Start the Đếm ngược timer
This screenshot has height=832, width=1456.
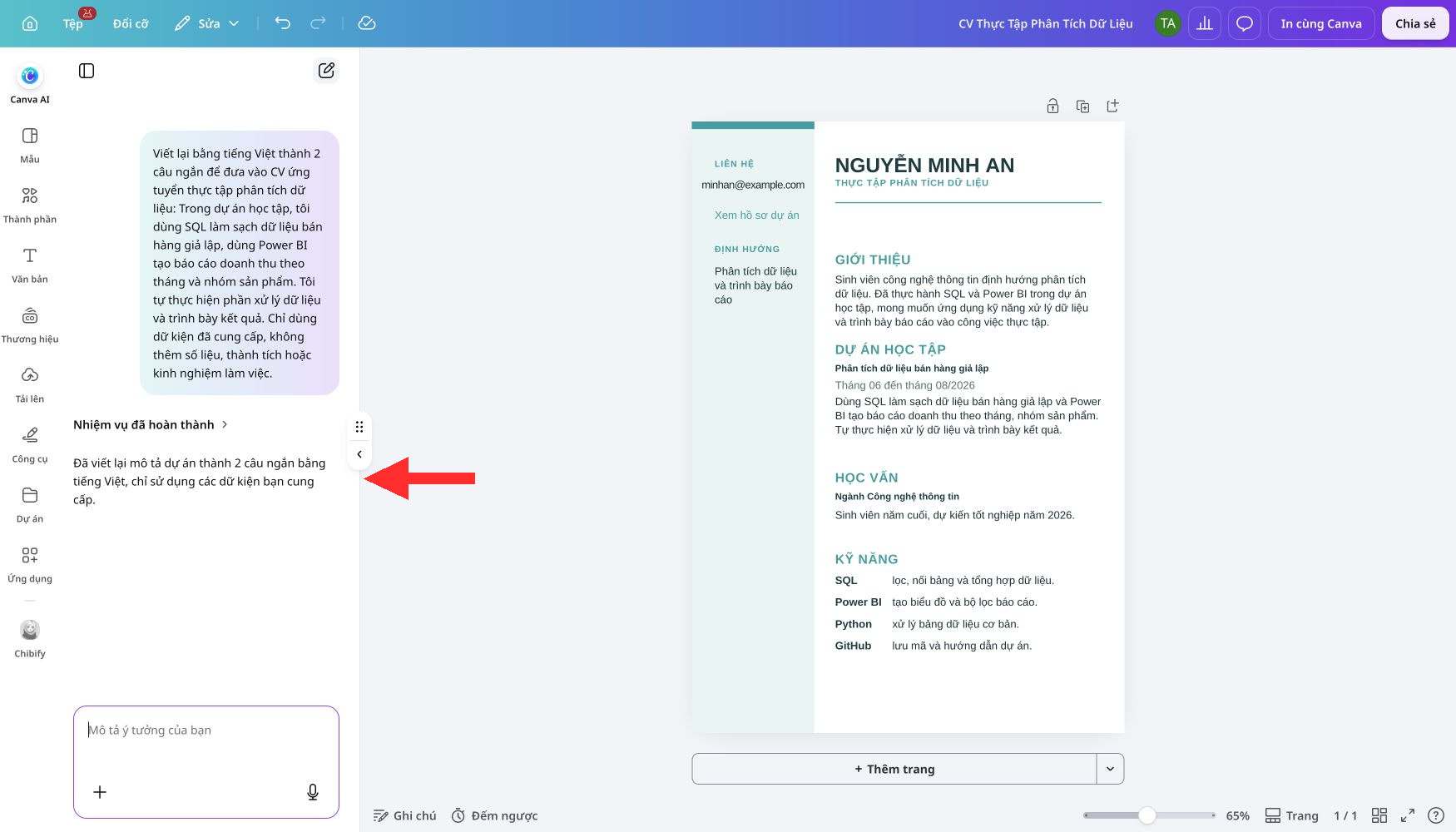click(494, 815)
